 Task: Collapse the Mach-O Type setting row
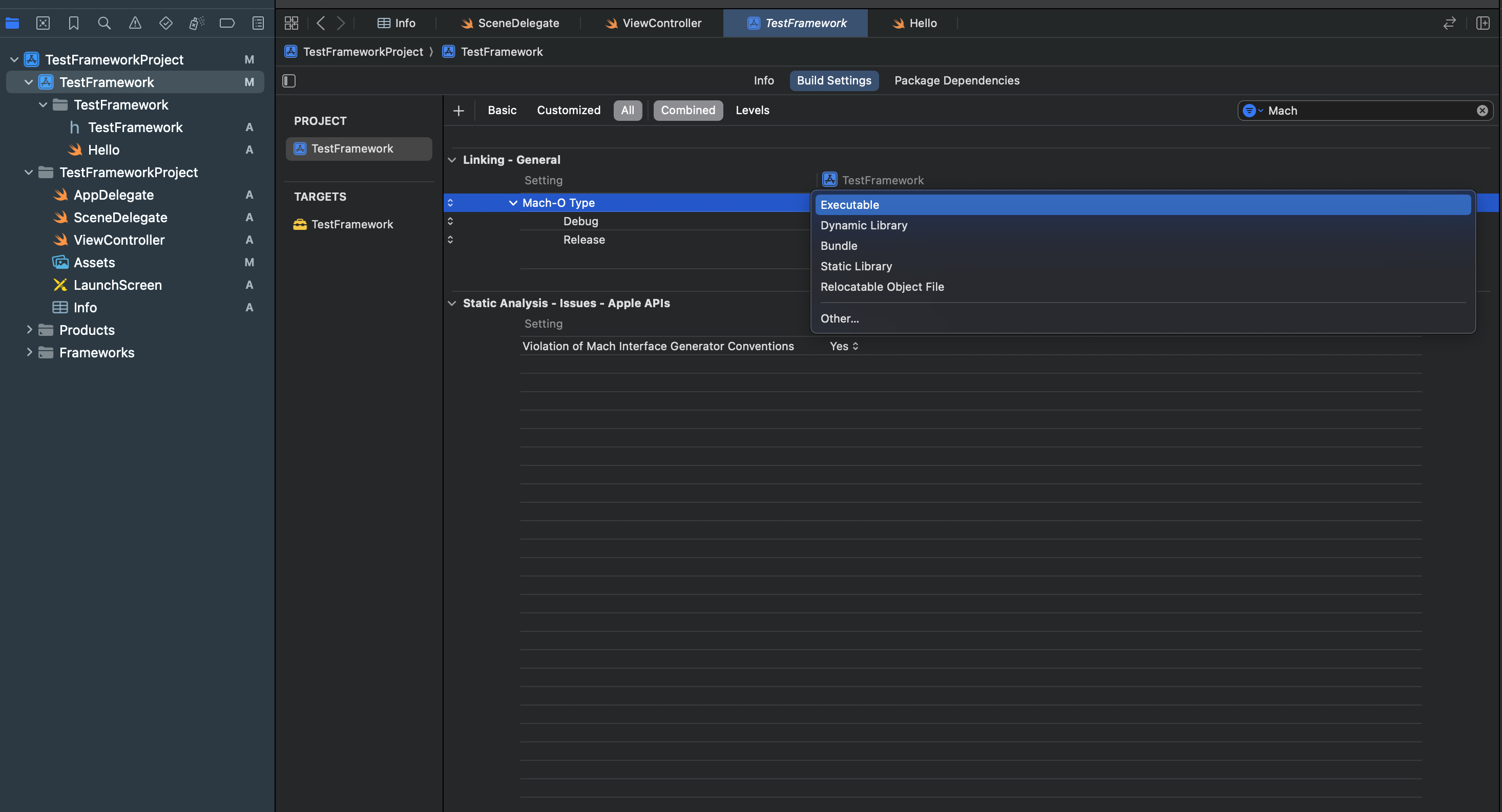click(x=513, y=203)
